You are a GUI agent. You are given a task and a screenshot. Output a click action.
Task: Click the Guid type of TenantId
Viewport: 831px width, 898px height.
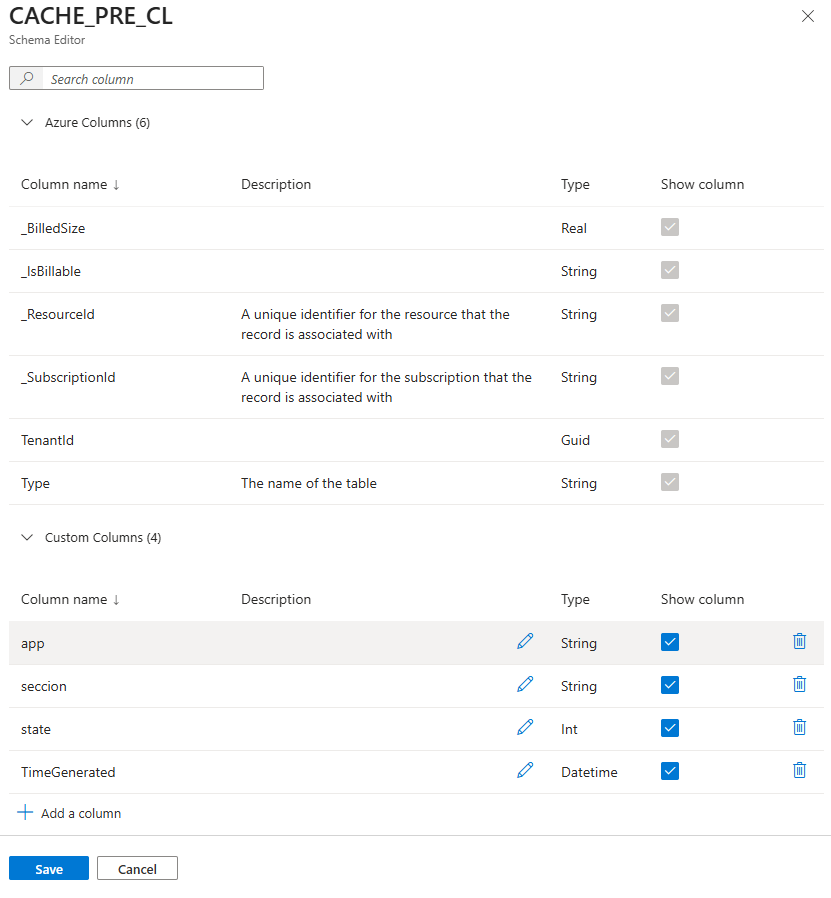(575, 440)
